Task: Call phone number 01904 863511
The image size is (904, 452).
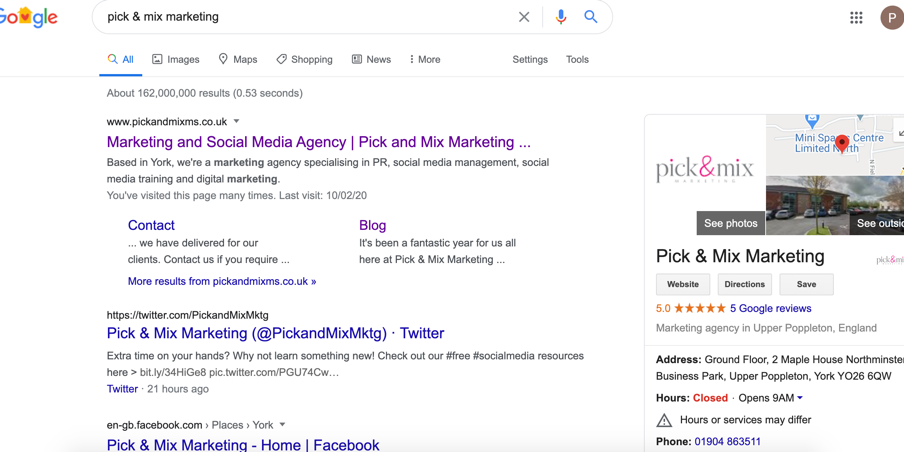Action: [x=727, y=442]
